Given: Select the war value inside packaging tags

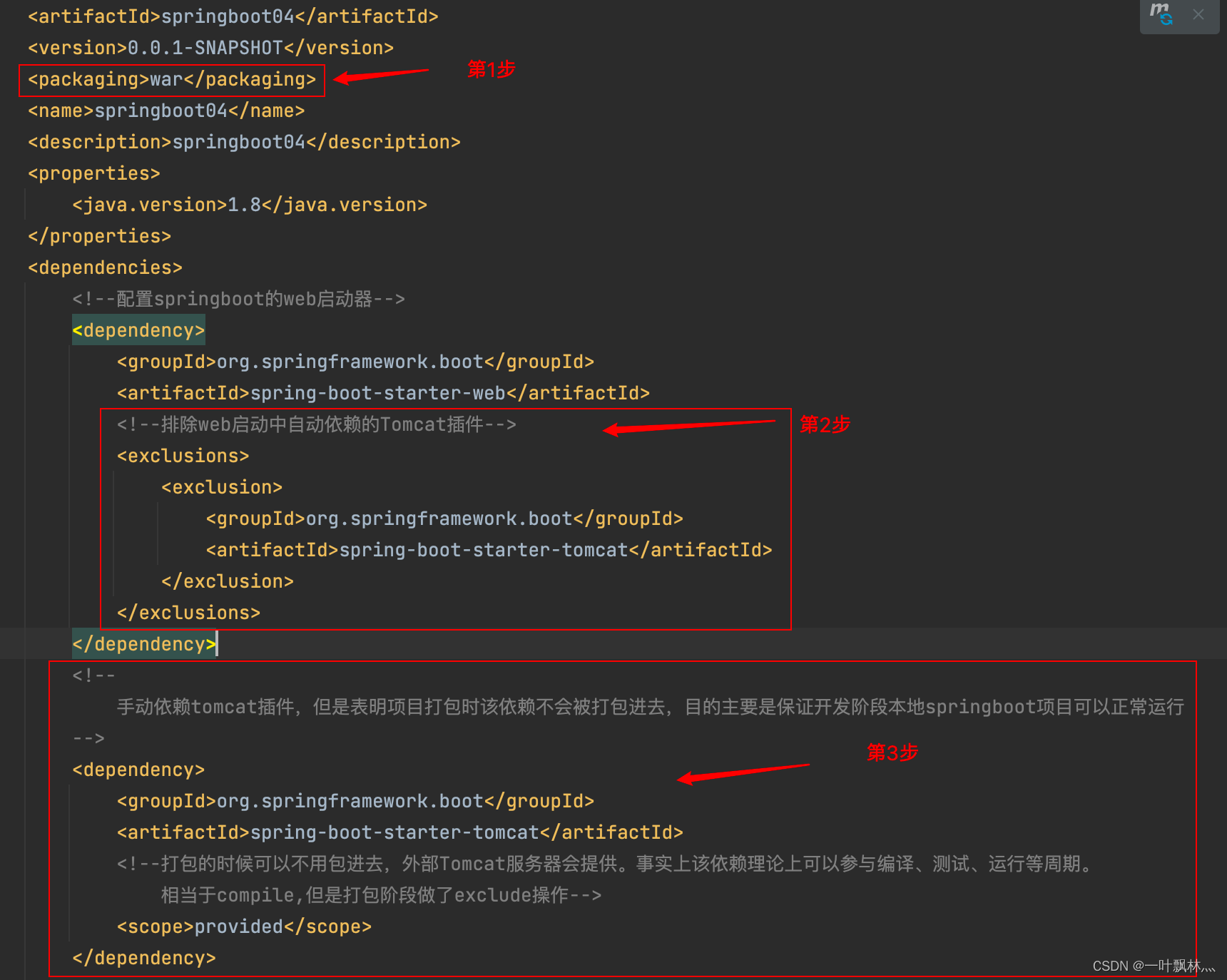Looking at the screenshot, I should 168,79.
